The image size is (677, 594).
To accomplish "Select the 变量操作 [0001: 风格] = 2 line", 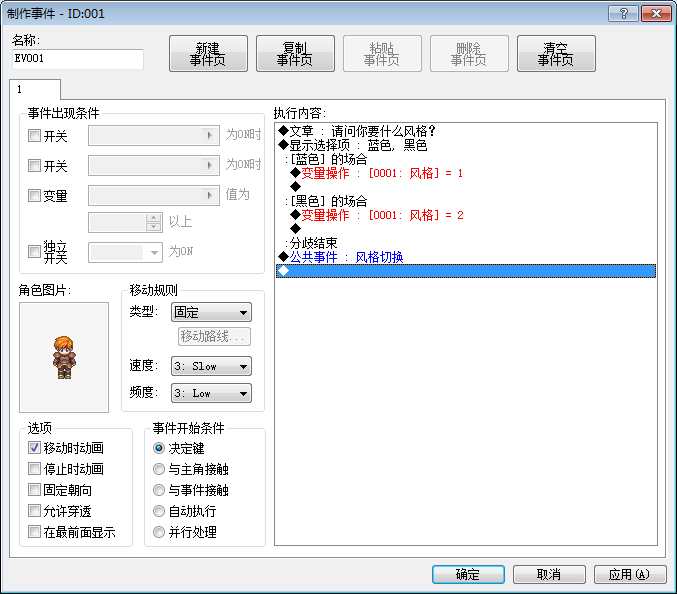I will pyautogui.click(x=466, y=215).
